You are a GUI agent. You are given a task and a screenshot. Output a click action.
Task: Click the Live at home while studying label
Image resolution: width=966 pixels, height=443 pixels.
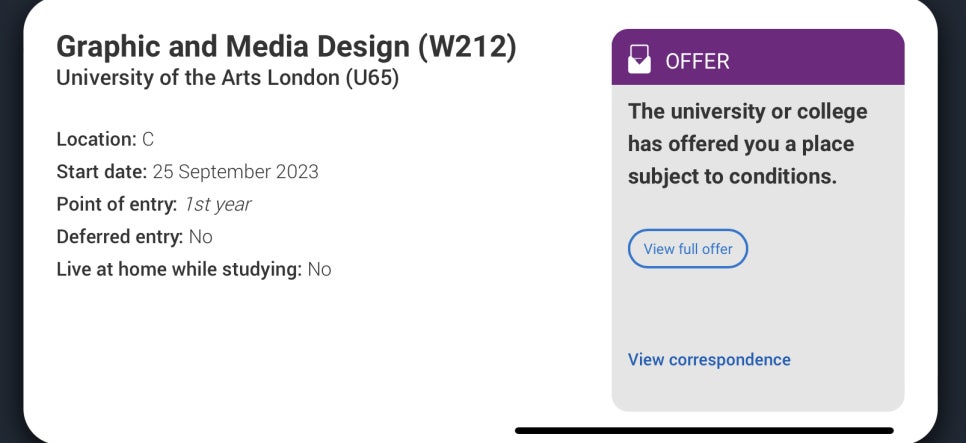(x=179, y=269)
